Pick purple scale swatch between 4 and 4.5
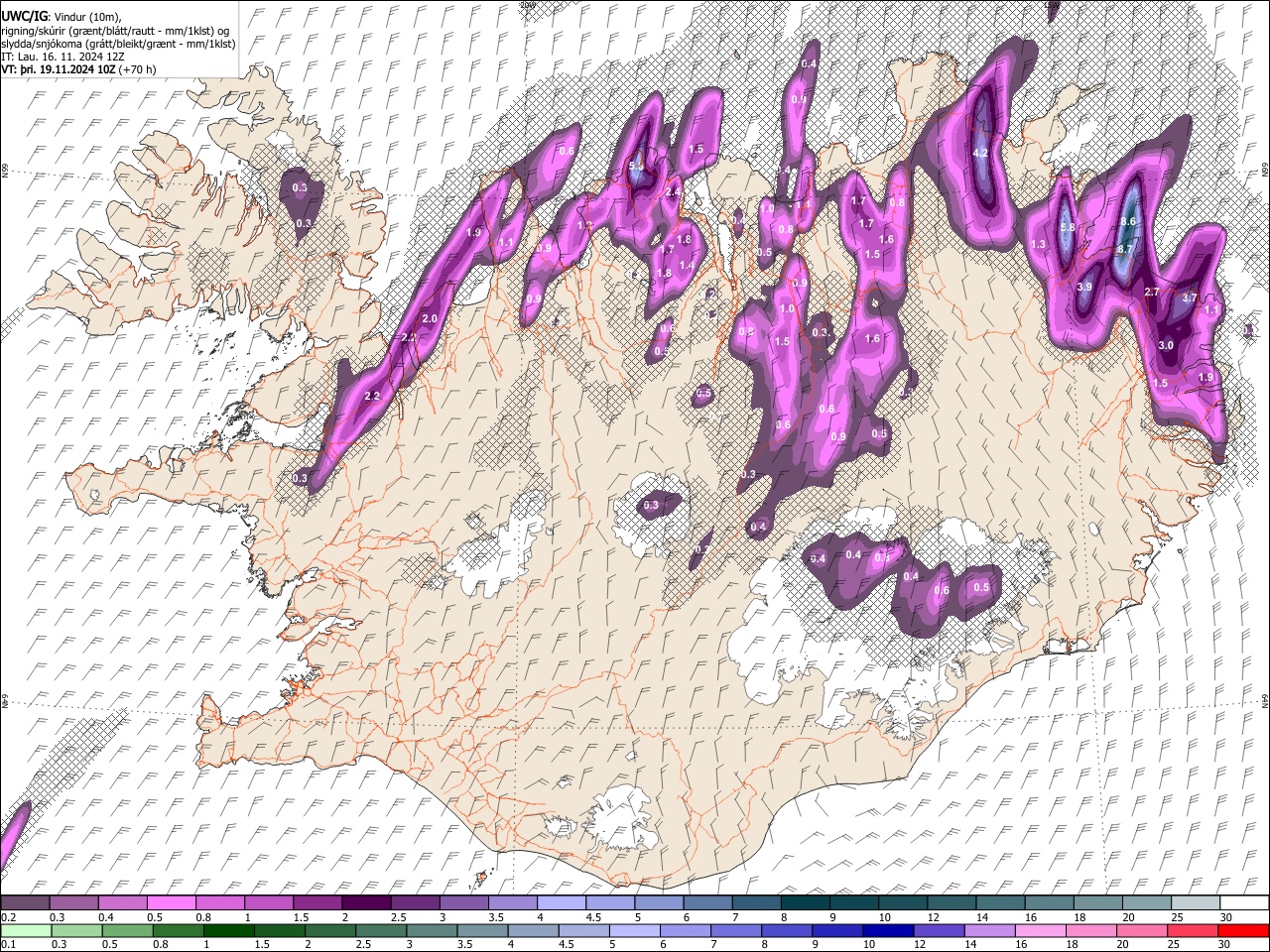 (561, 903)
